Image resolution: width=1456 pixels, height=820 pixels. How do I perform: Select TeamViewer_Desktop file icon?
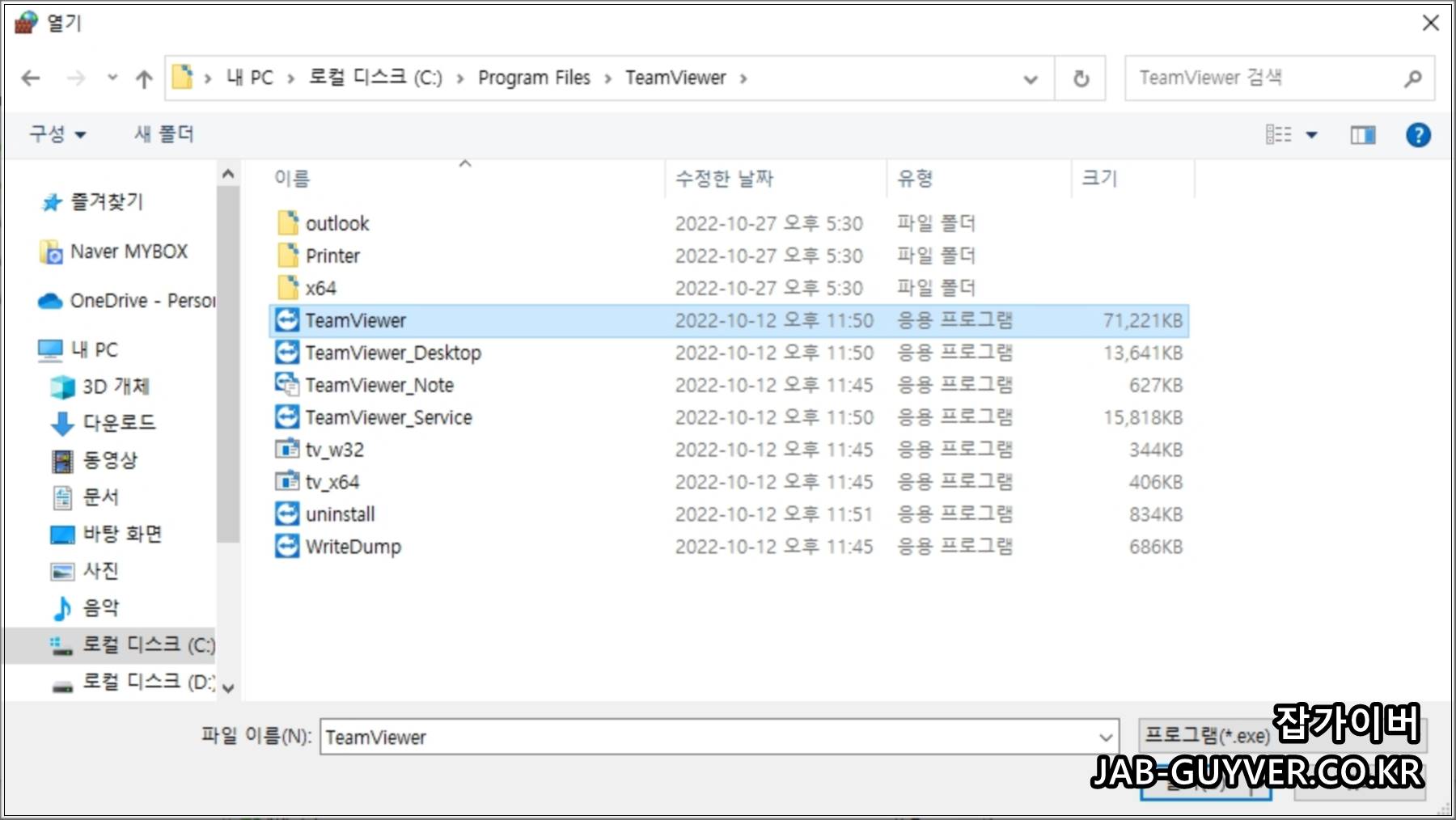[287, 353]
